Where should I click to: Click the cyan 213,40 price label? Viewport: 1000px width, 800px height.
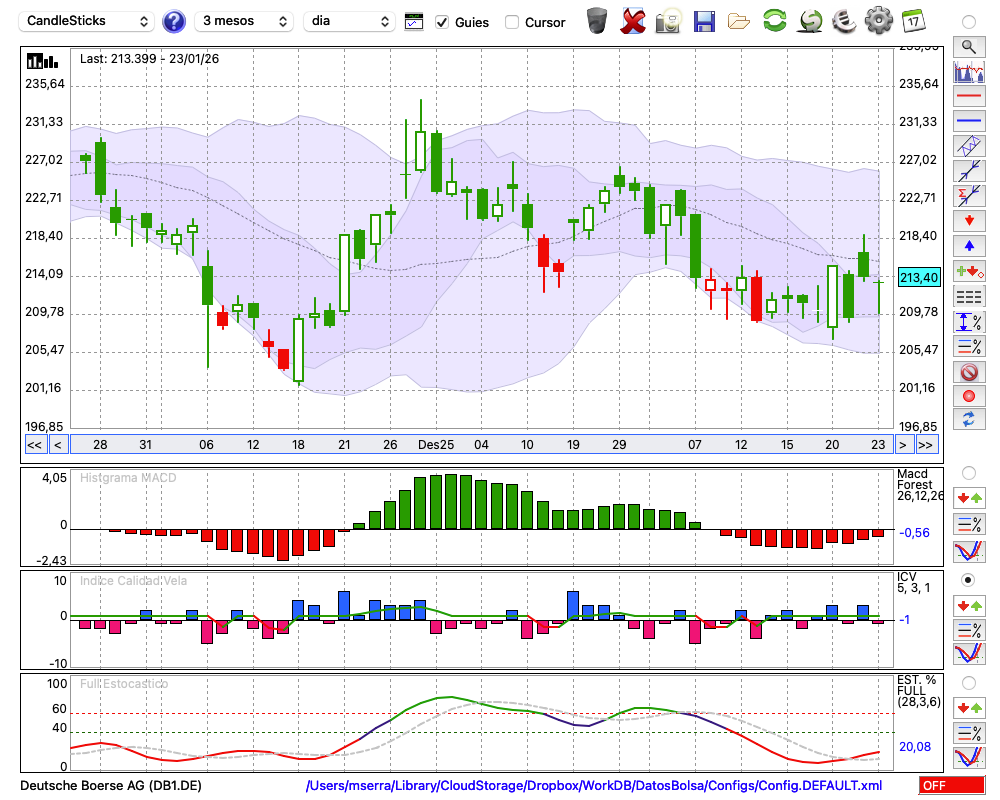pyautogui.click(x=919, y=278)
